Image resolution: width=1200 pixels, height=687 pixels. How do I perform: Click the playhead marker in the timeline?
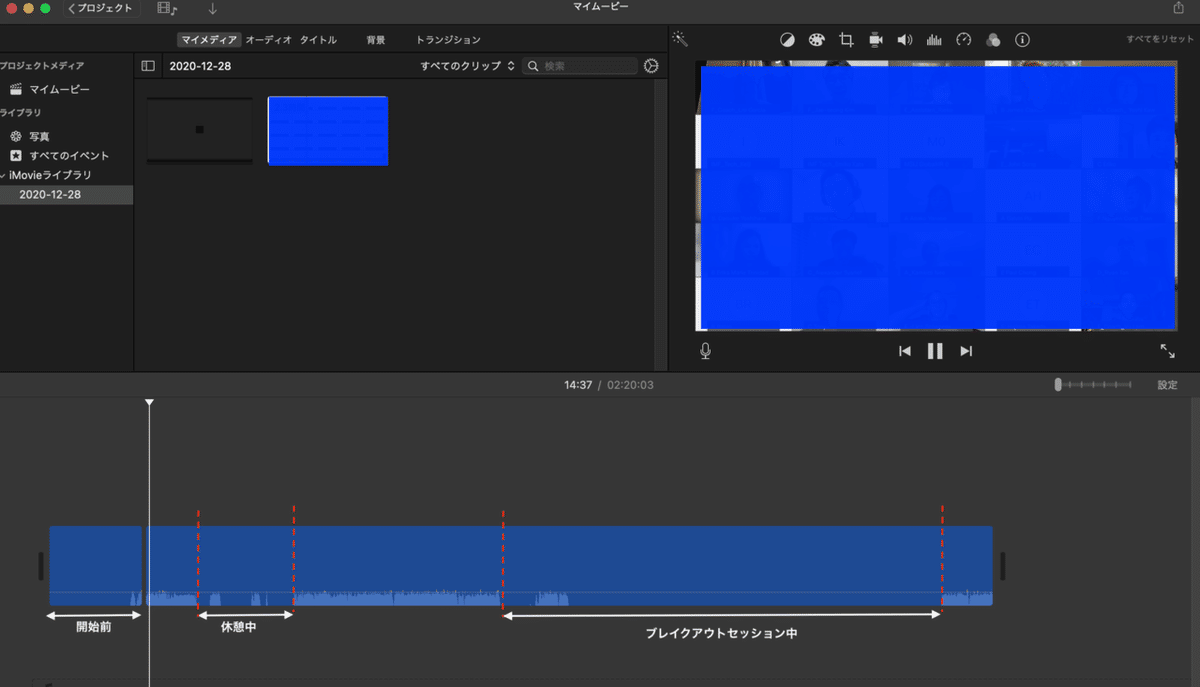tap(149, 402)
